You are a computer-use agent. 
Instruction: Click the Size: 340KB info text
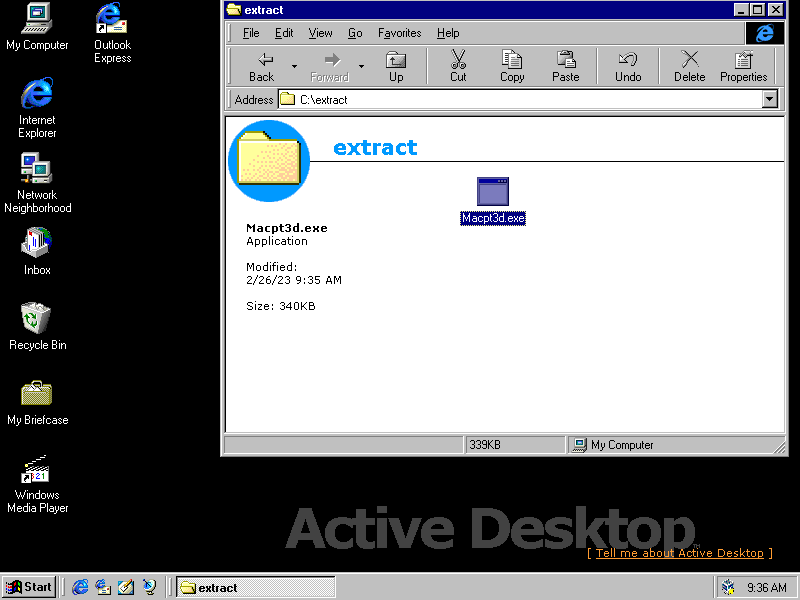point(281,306)
